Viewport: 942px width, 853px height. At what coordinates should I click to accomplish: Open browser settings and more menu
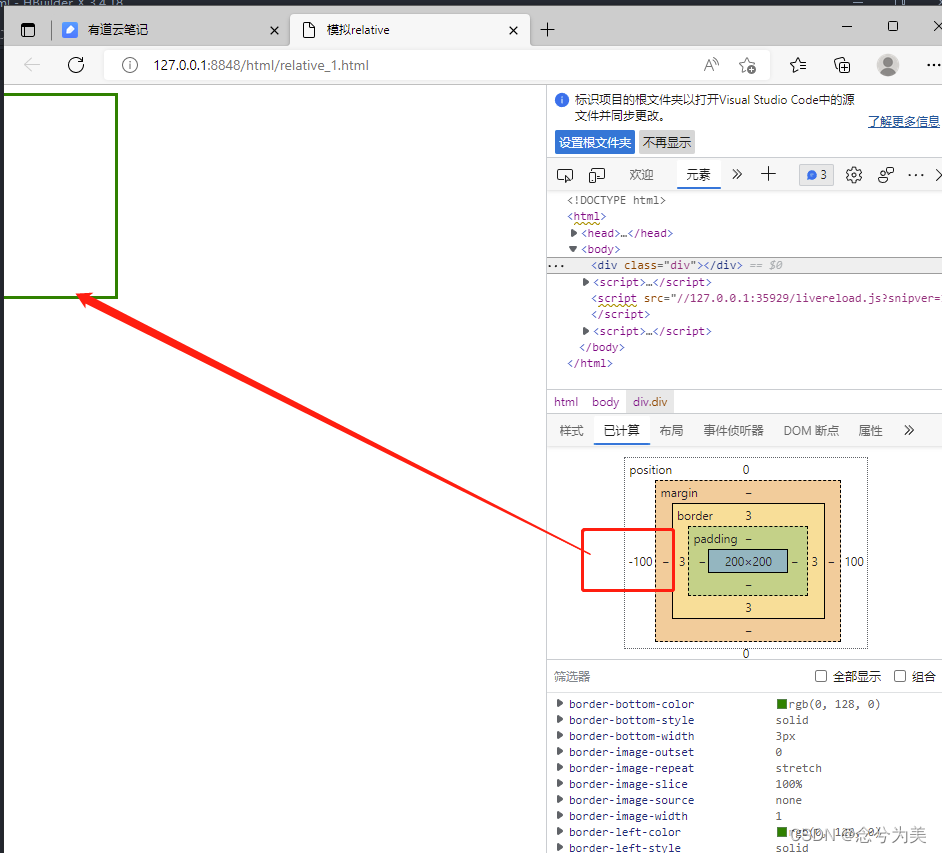coord(933,65)
